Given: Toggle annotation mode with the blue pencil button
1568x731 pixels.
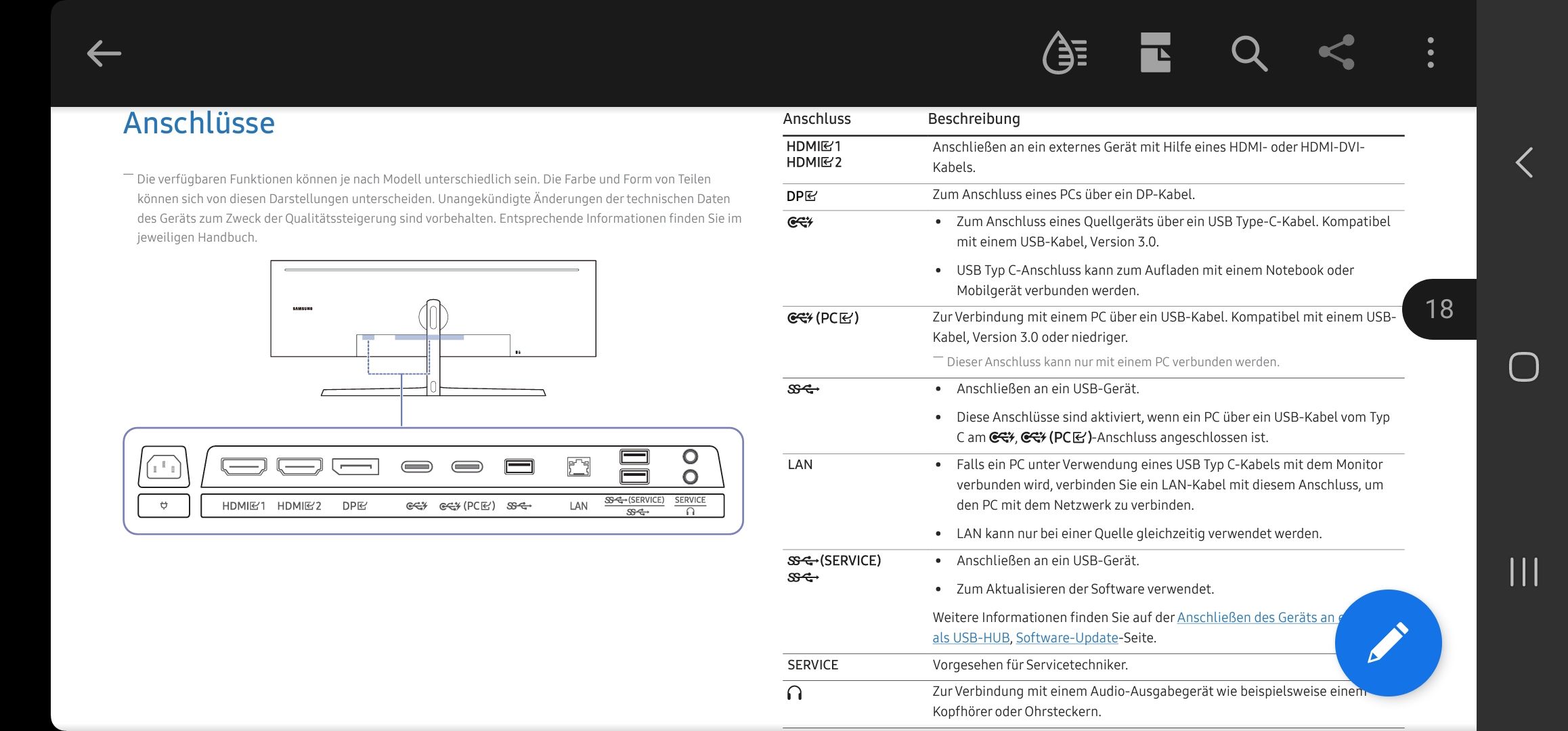Looking at the screenshot, I should [x=1388, y=643].
